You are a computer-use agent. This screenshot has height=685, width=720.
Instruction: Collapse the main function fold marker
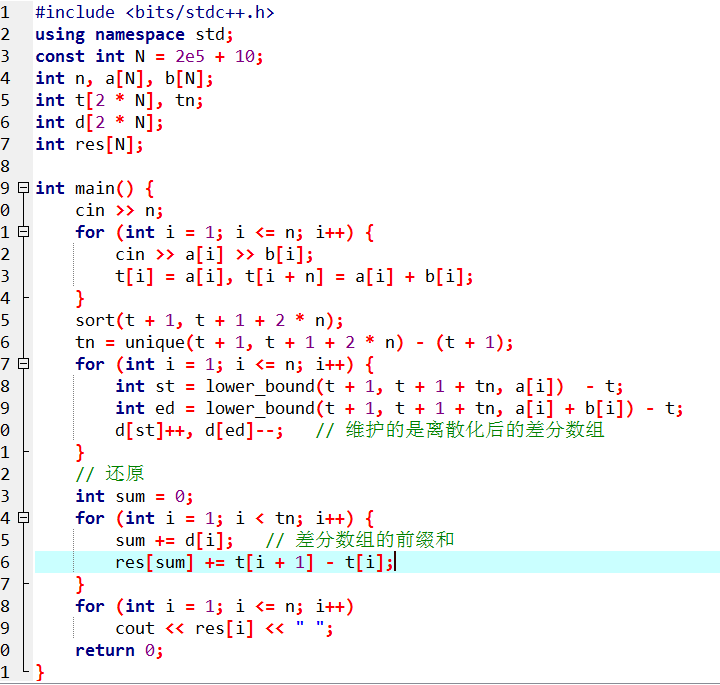[24, 188]
